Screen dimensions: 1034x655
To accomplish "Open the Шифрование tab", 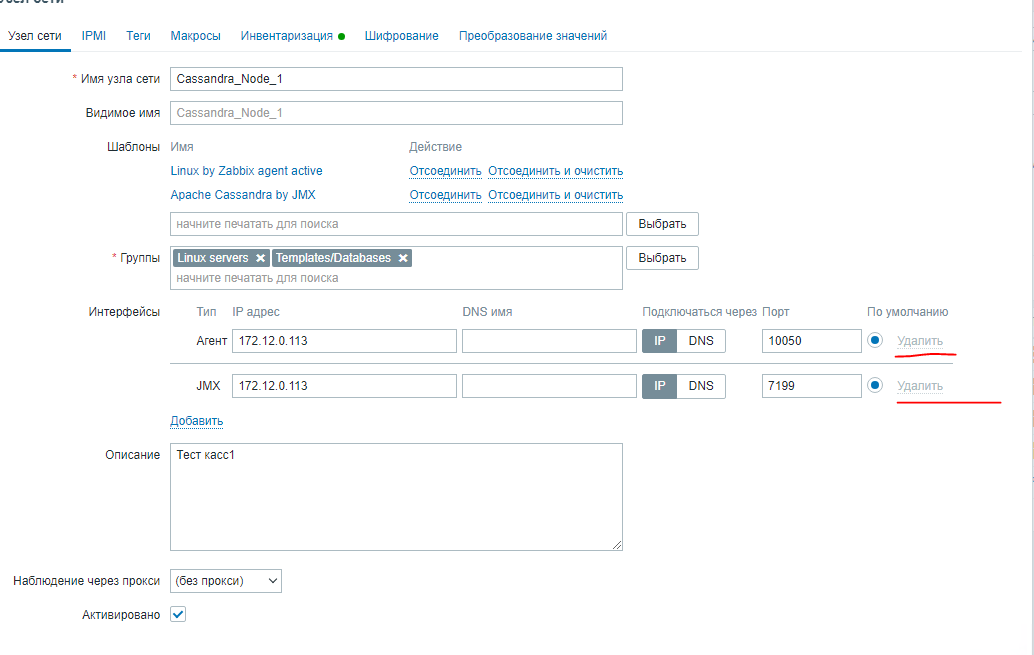I will click(402, 35).
